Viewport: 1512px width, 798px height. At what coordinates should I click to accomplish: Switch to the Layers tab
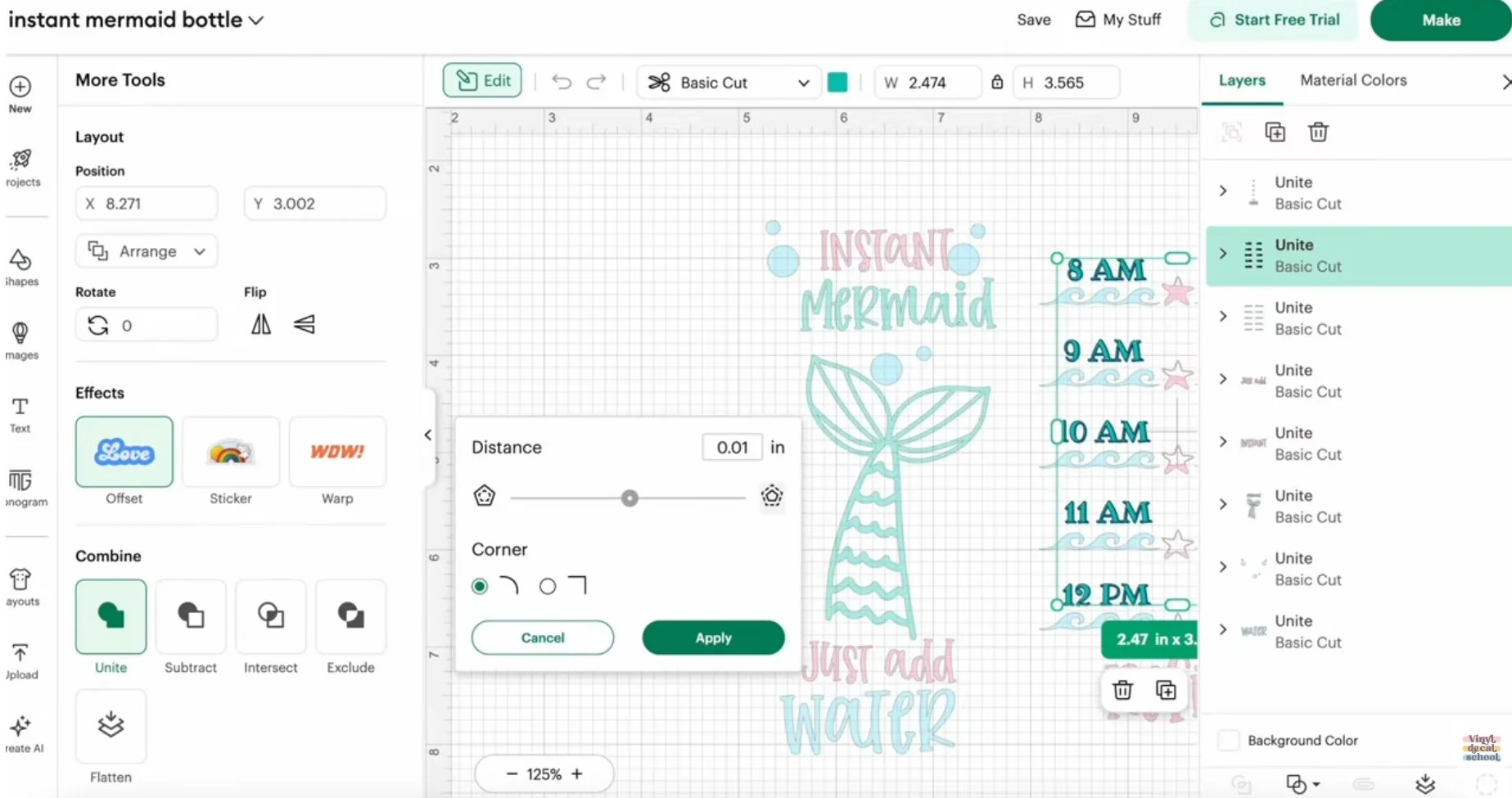(1242, 80)
